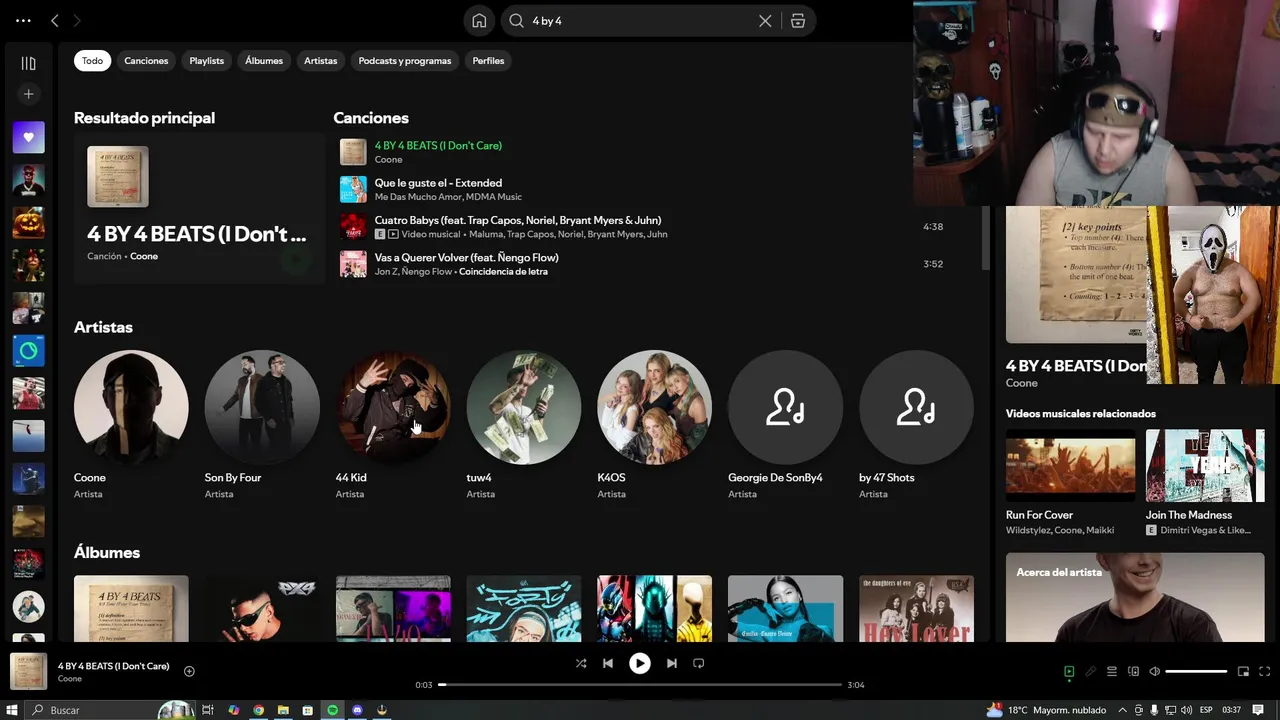Open 'Join The Madness' related music video
Screen dimensions: 1280x720
1205,466
